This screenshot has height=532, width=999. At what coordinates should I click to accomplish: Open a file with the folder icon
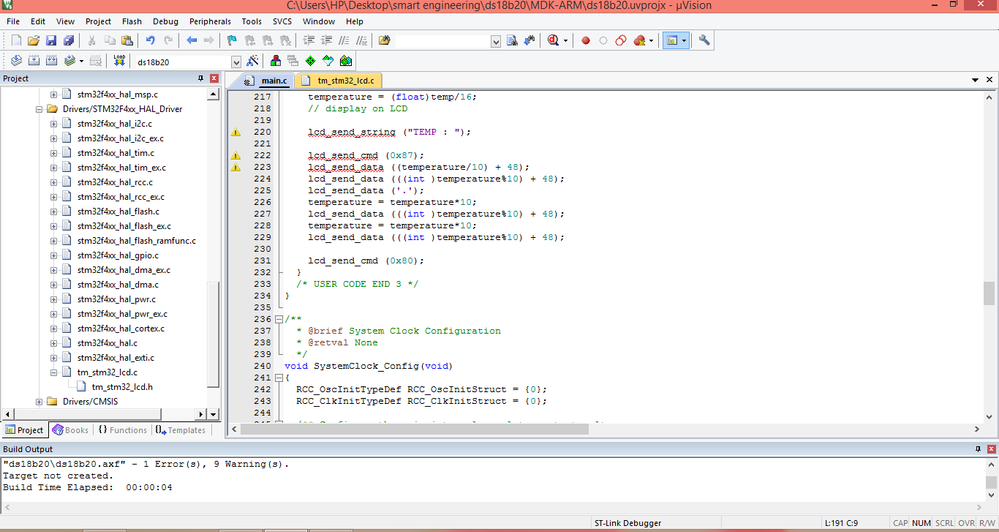(33, 40)
